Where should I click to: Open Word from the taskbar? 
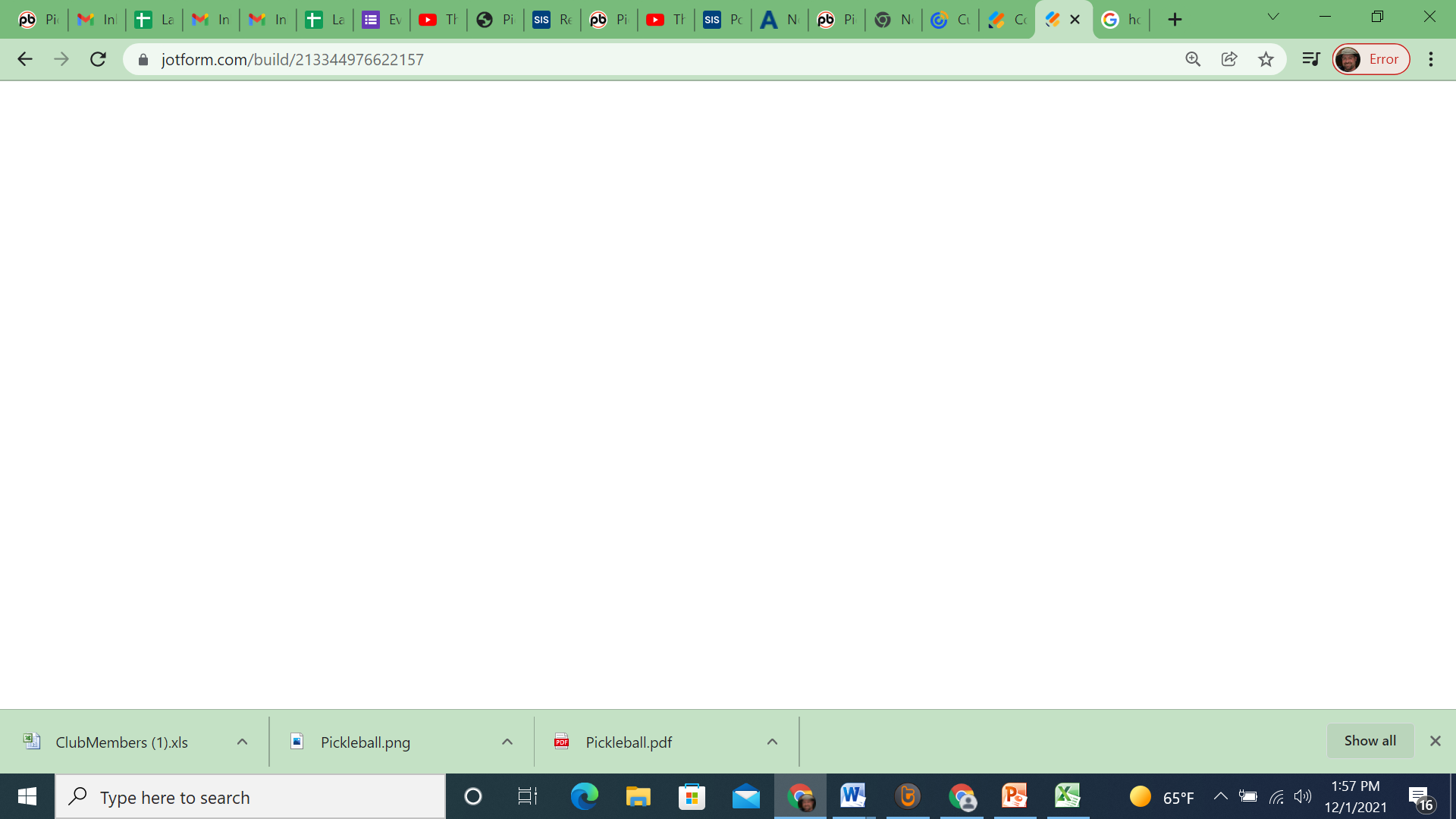point(852,796)
